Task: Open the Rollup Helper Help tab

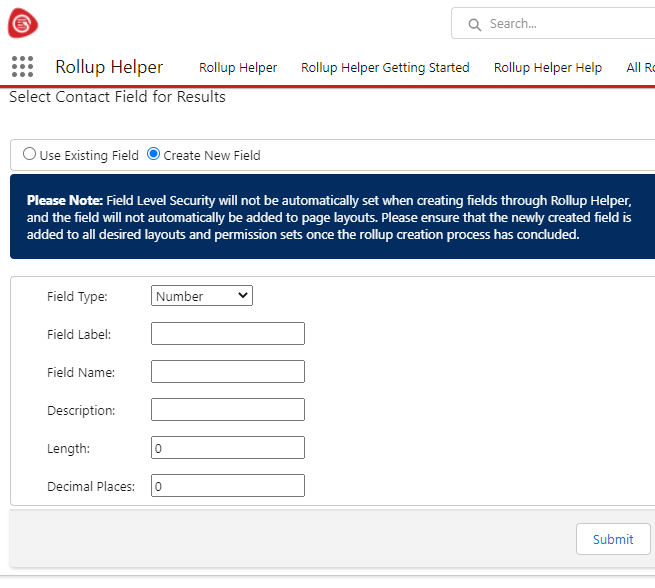Action: (x=548, y=68)
